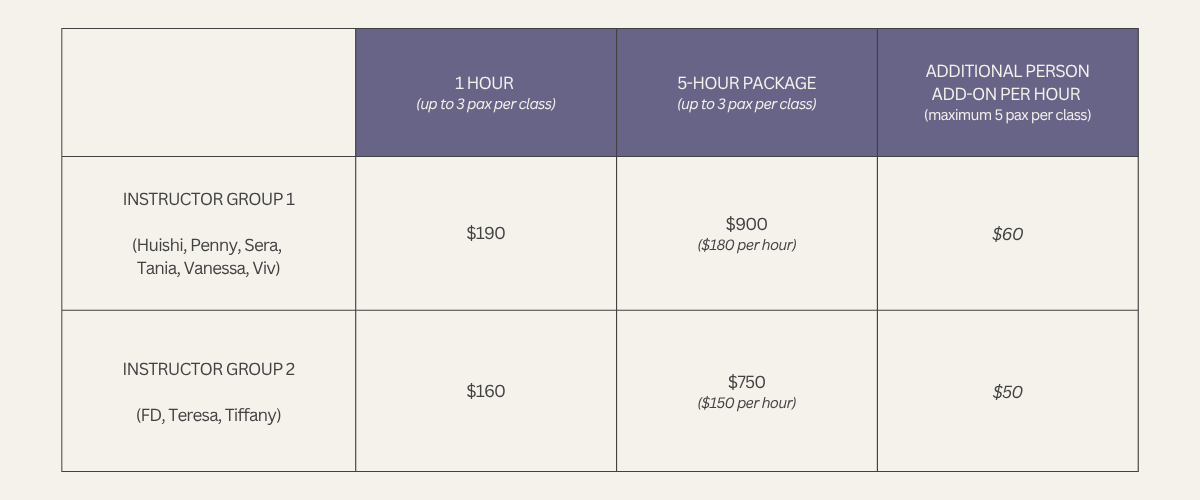Select the $750 package price
The height and width of the screenshot is (500, 1200).
747,382
